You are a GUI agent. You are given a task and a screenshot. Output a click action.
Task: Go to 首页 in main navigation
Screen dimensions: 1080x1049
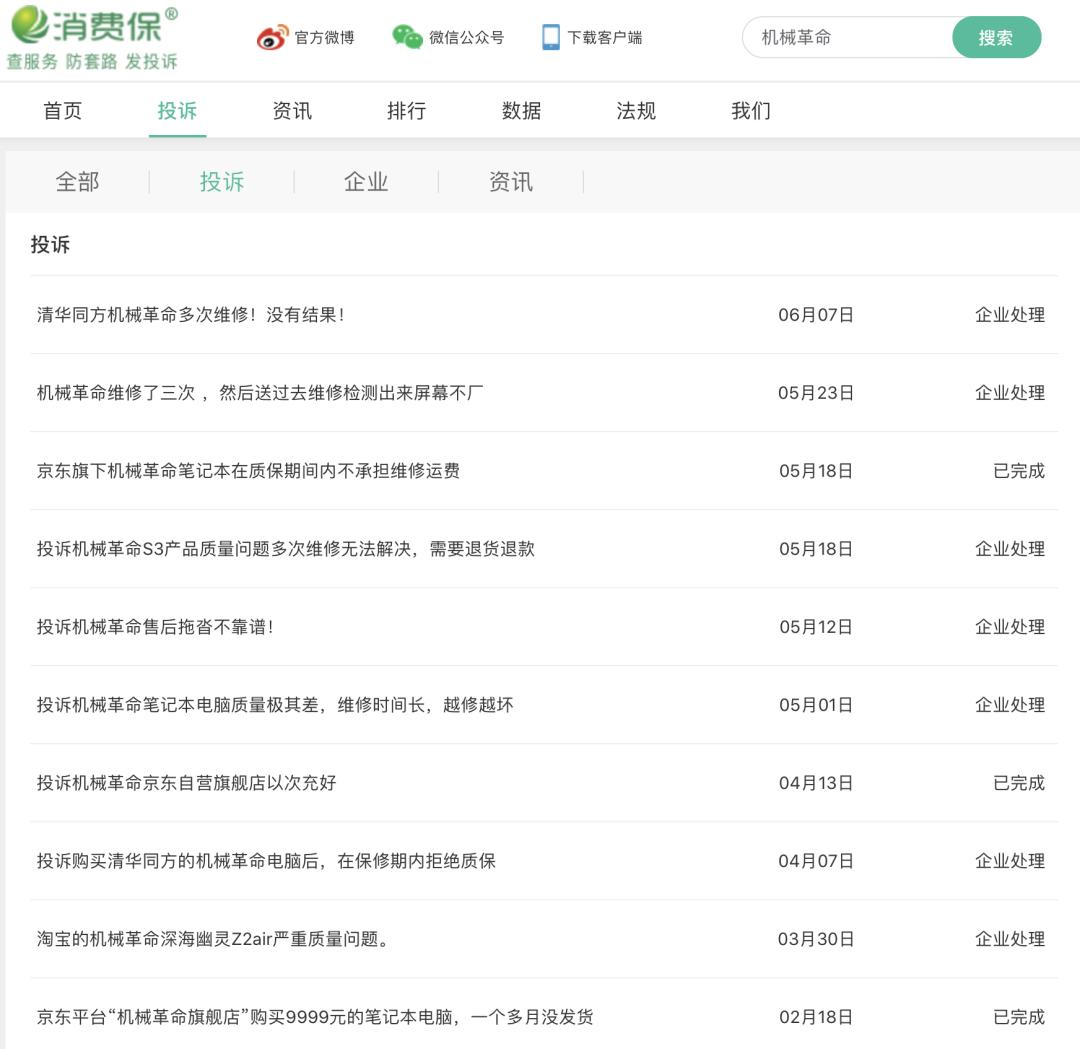pyautogui.click(x=63, y=110)
